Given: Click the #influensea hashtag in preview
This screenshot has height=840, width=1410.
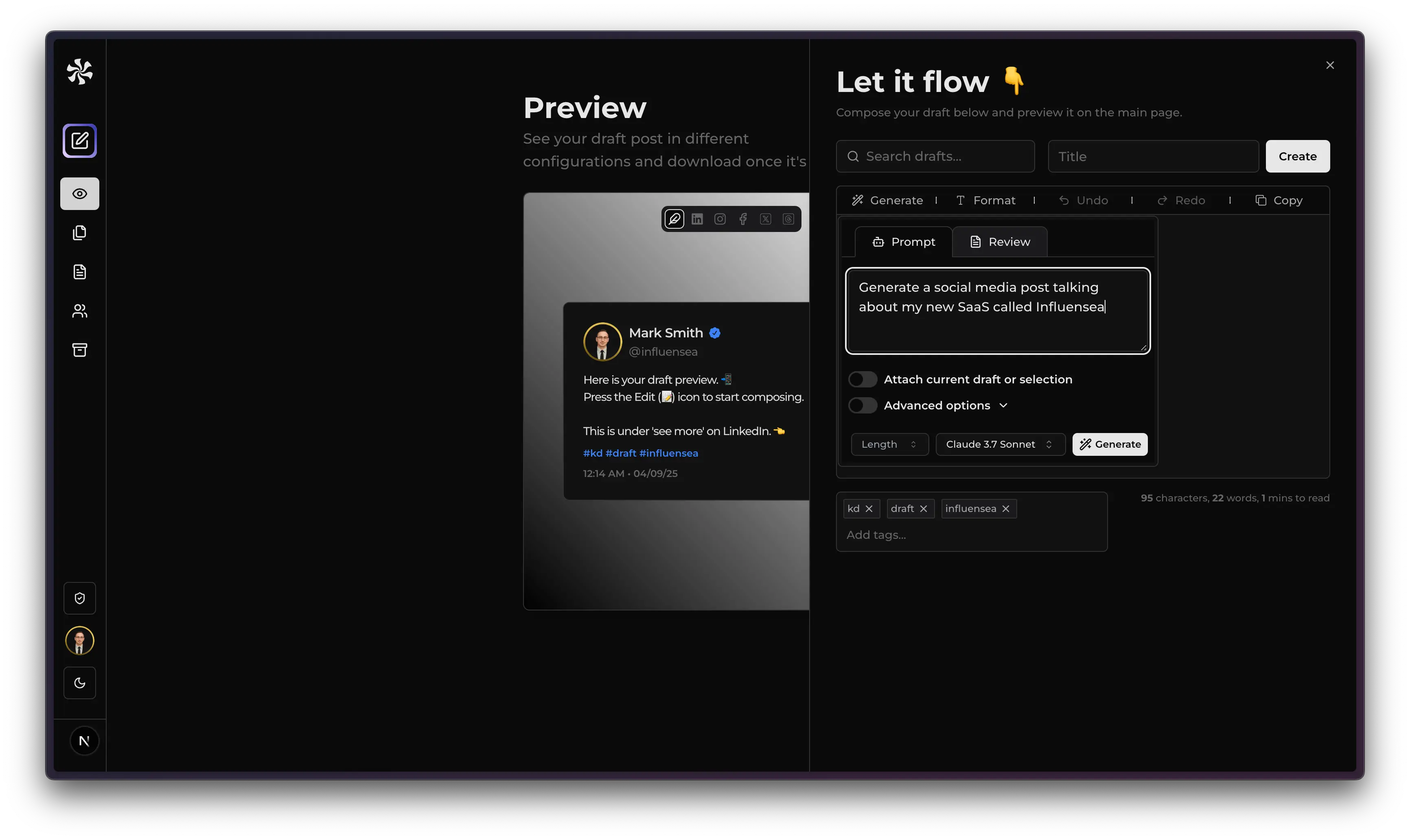Looking at the screenshot, I should [668, 453].
